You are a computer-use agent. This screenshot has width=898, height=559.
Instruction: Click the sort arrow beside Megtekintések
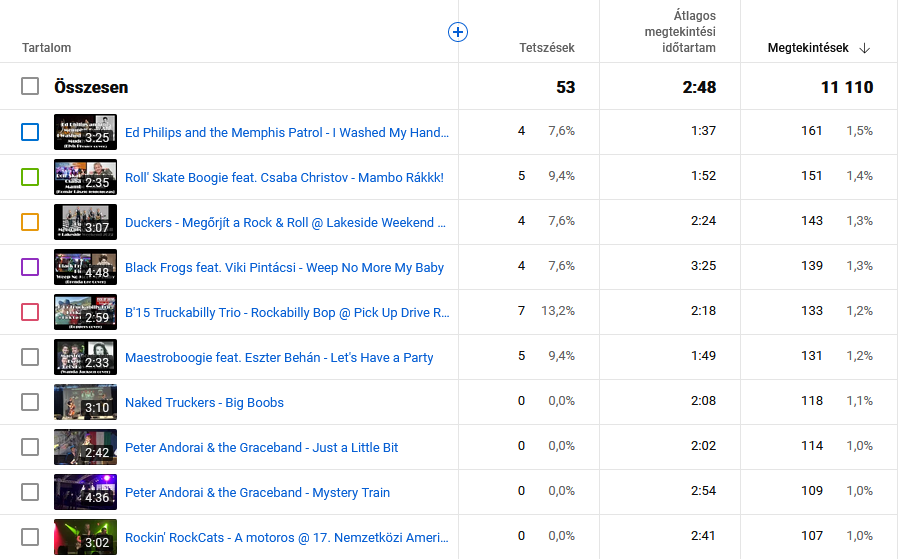click(x=865, y=48)
